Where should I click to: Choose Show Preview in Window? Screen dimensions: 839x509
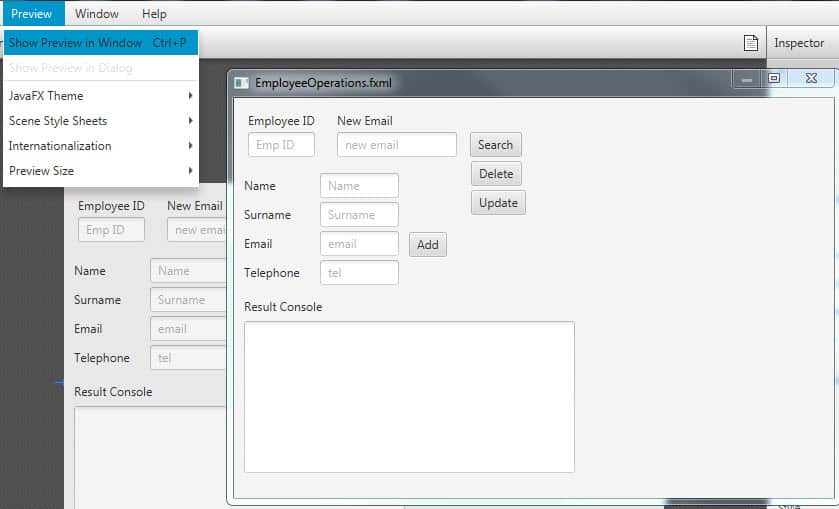coord(101,43)
